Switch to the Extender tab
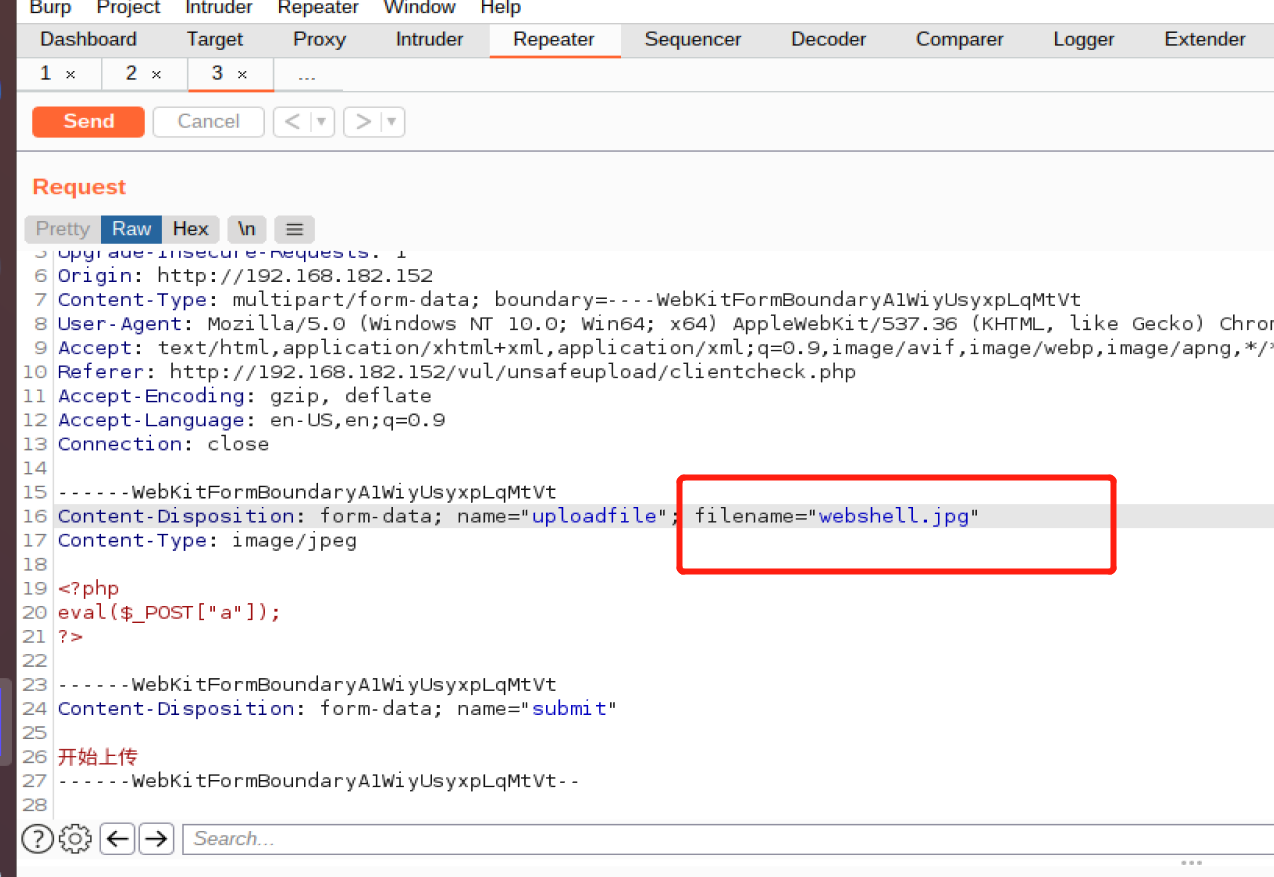This screenshot has width=1274, height=877. 1205,40
